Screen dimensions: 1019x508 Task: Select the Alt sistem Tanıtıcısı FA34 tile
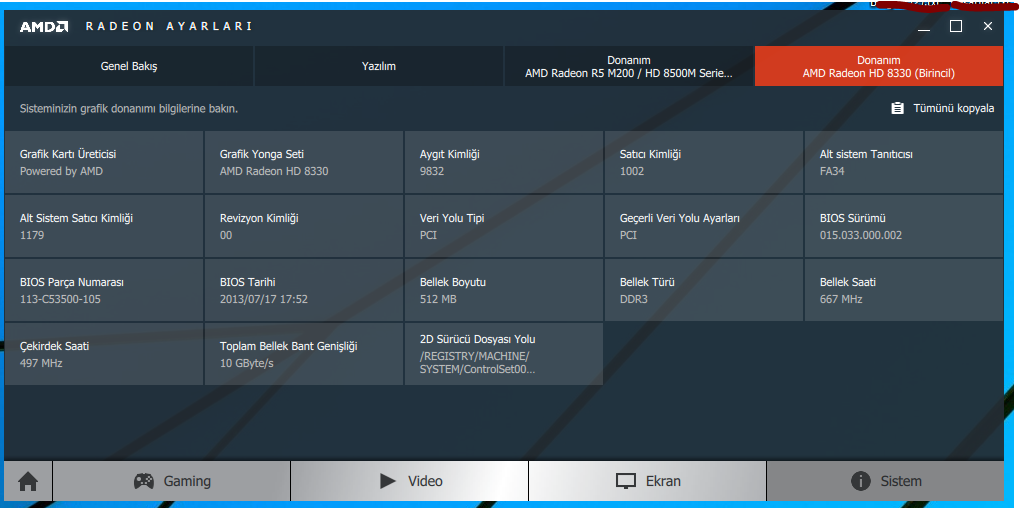click(x=904, y=162)
